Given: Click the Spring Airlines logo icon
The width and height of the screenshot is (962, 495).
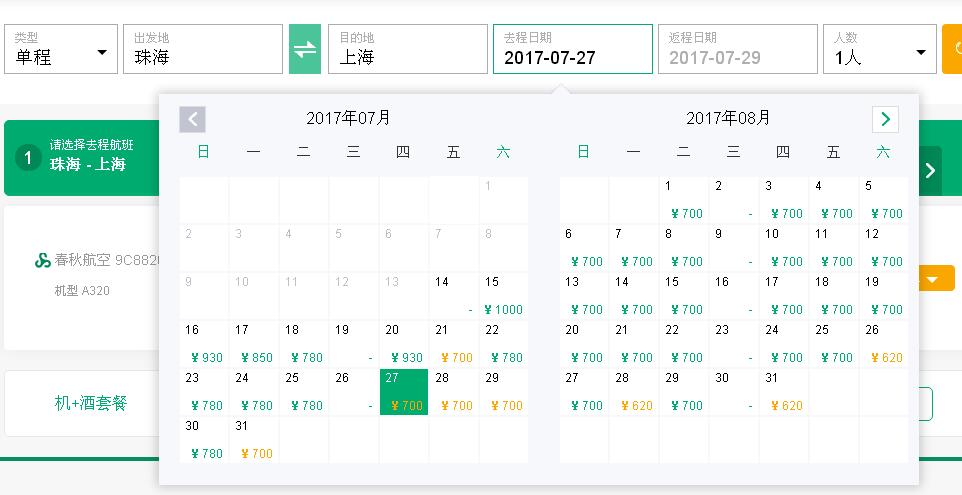Looking at the screenshot, I should 43,261.
